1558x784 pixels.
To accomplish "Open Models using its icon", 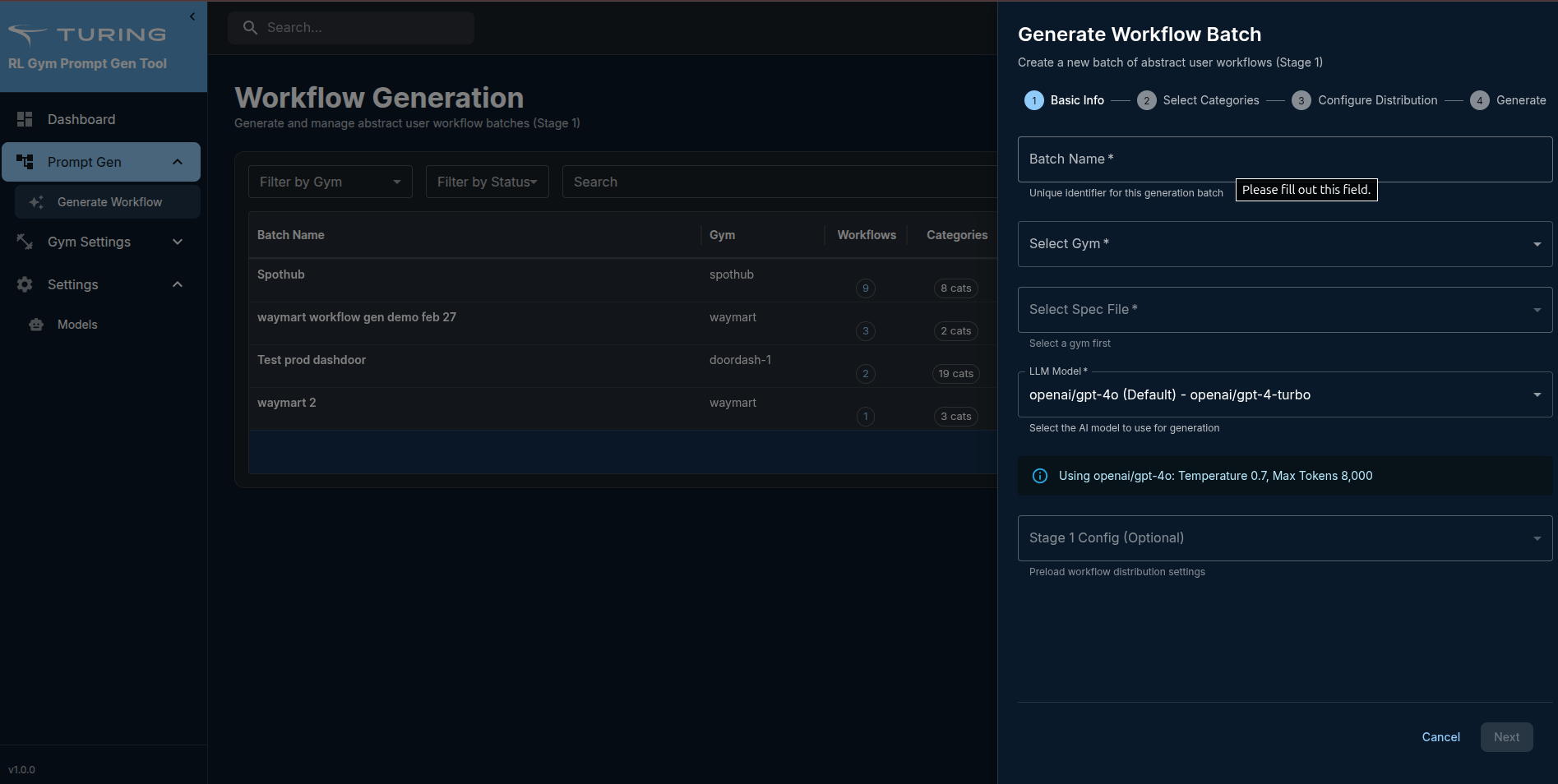I will 35,325.
